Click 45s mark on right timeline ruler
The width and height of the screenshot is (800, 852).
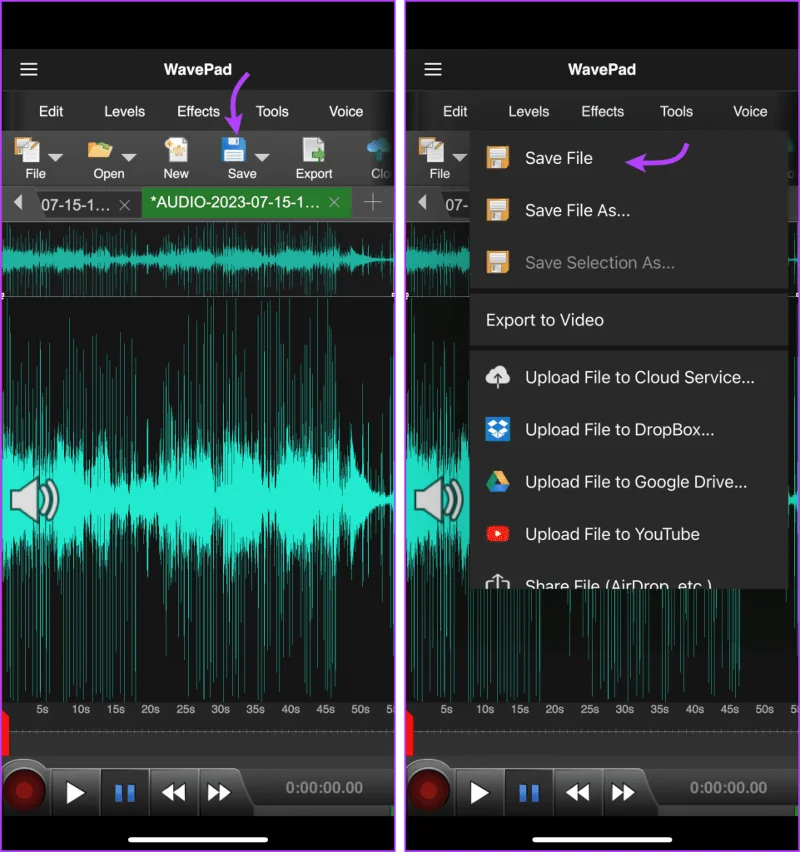coord(729,709)
